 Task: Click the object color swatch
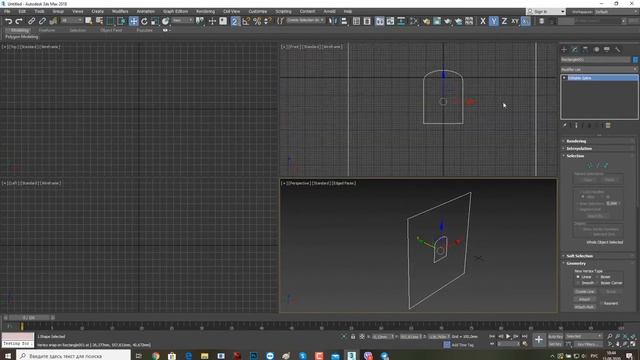click(635, 60)
